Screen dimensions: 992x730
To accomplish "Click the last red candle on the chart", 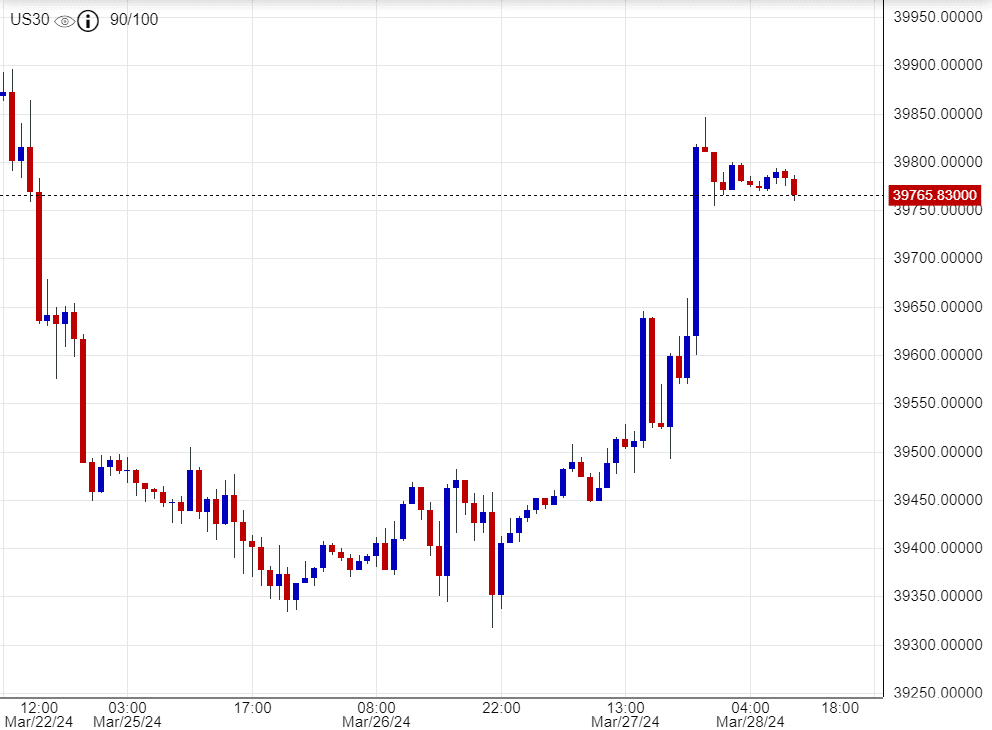I will point(794,187).
